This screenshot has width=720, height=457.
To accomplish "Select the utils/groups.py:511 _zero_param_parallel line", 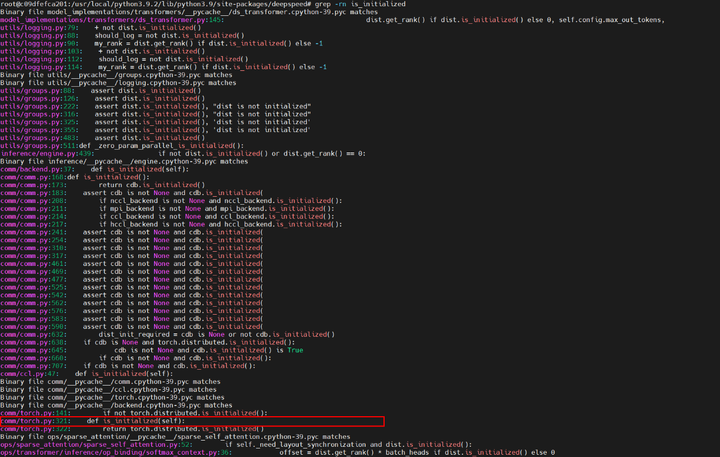I will coord(122,146).
